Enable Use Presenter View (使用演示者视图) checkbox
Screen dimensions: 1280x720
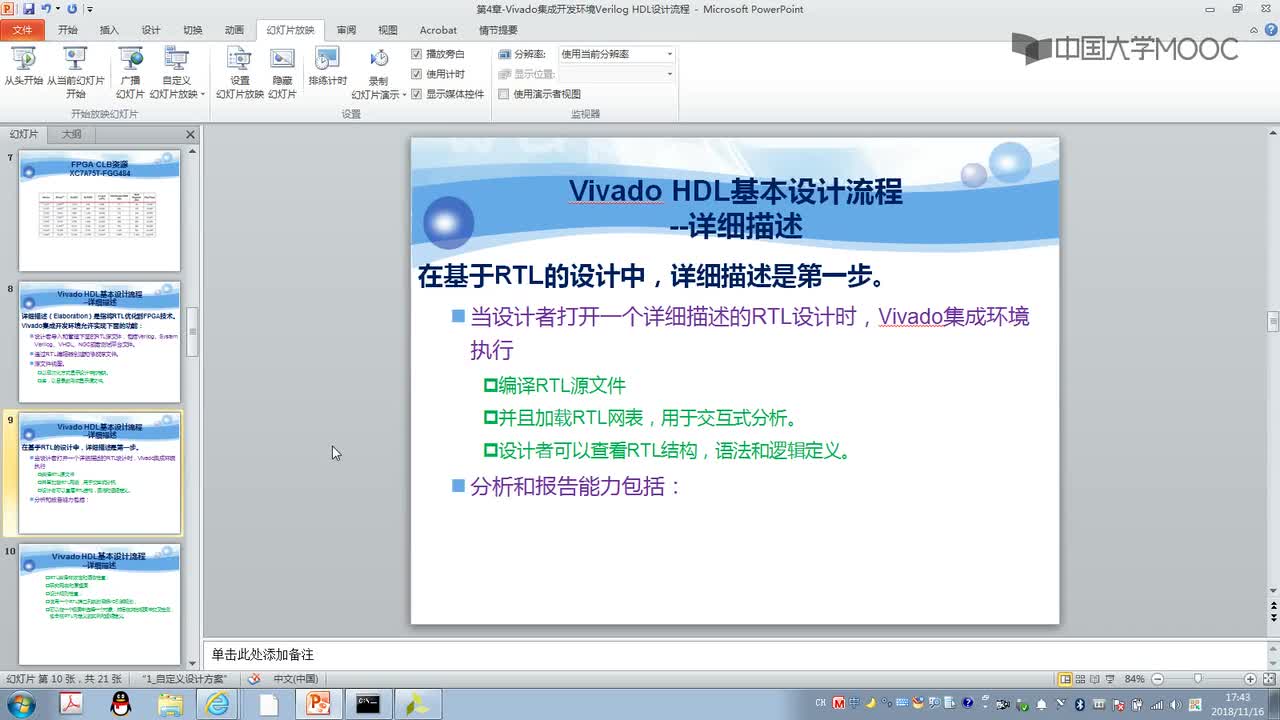pyautogui.click(x=504, y=94)
